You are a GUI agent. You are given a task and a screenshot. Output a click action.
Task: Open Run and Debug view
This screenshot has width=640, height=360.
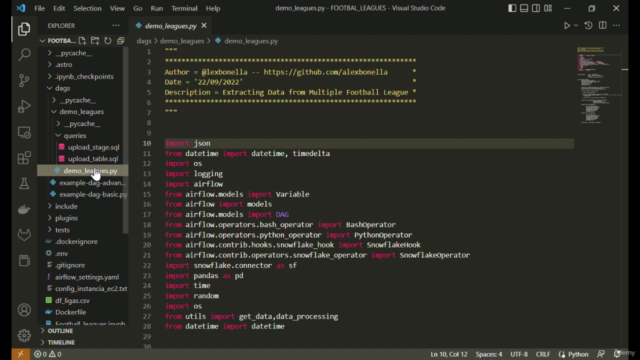pyautogui.click(x=24, y=106)
